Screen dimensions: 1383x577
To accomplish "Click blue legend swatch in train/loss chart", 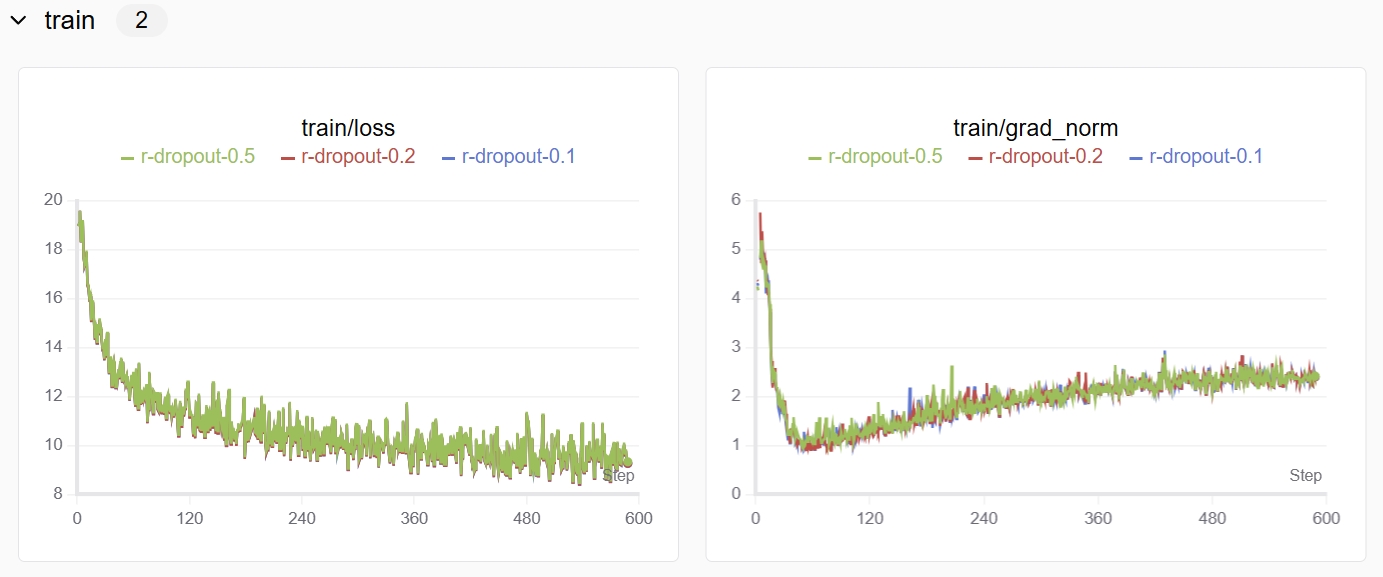I will (449, 158).
